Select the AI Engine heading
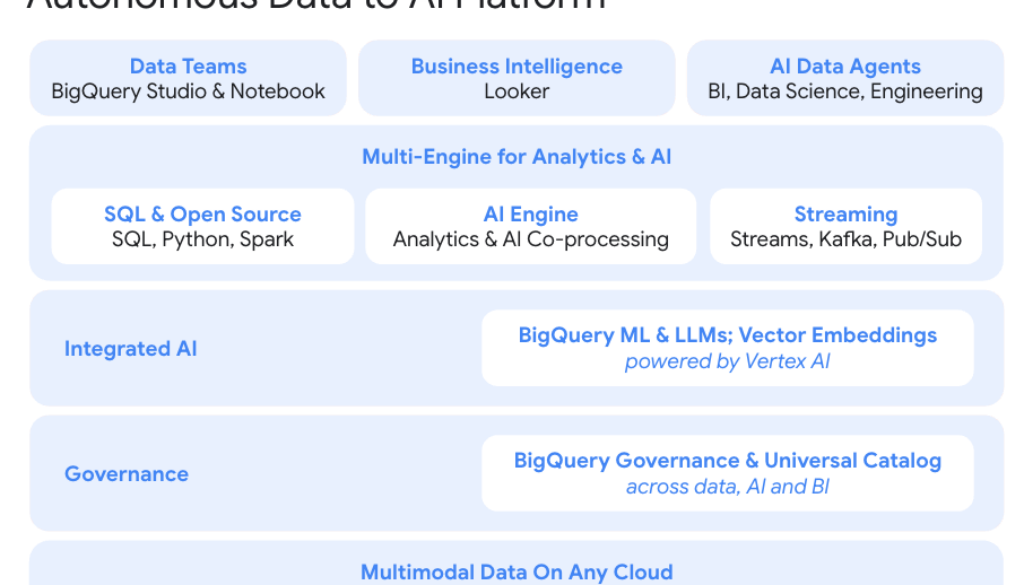Viewport: 1024px width, 585px height. (530, 215)
